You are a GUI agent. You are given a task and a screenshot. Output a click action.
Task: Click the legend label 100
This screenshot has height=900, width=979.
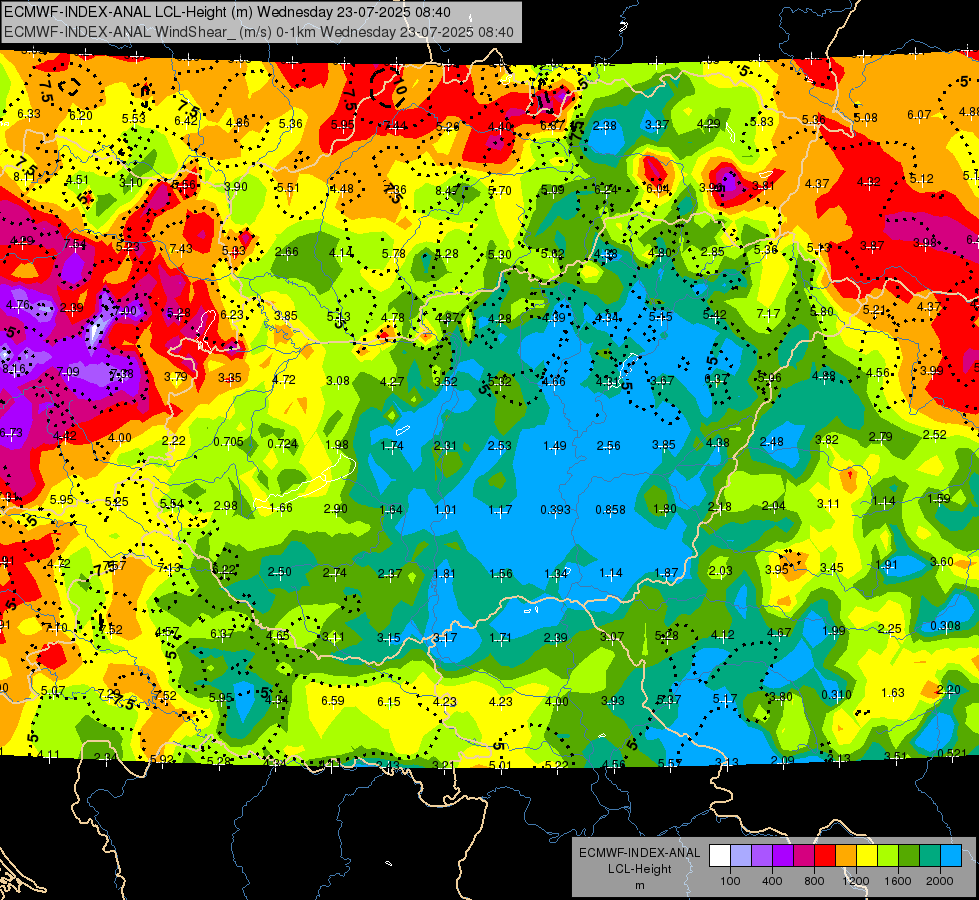pos(730,881)
